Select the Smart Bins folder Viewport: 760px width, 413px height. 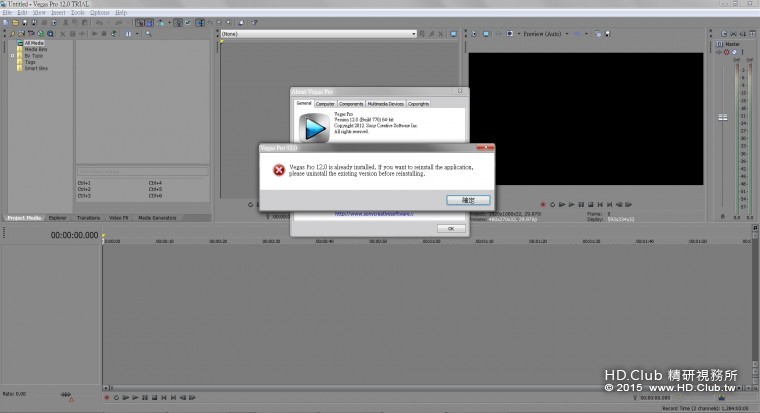(x=36, y=68)
